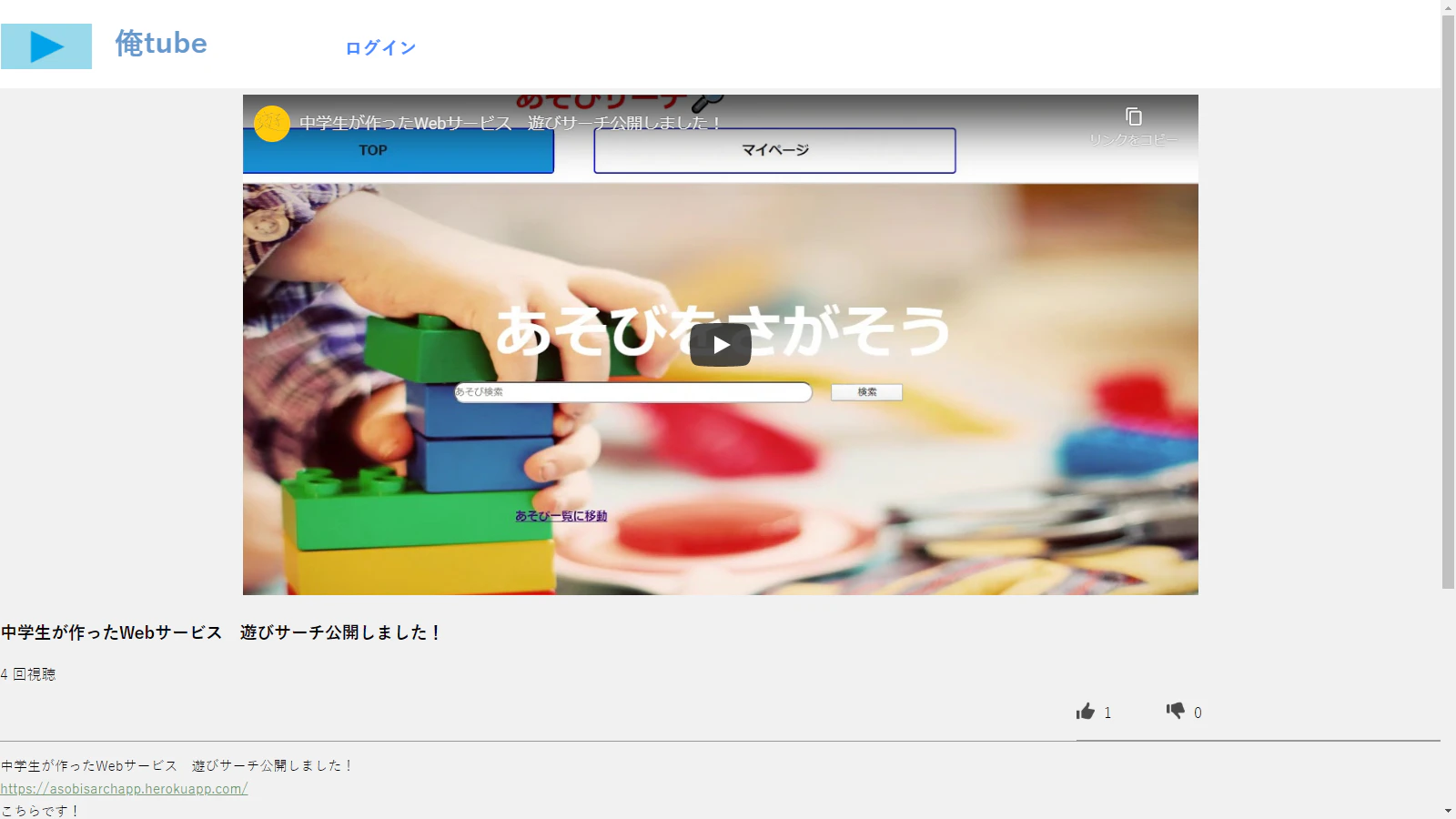Open the 俺tube site title link
Image resolution: width=1456 pixels, height=819 pixels.
(x=161, y=44)
